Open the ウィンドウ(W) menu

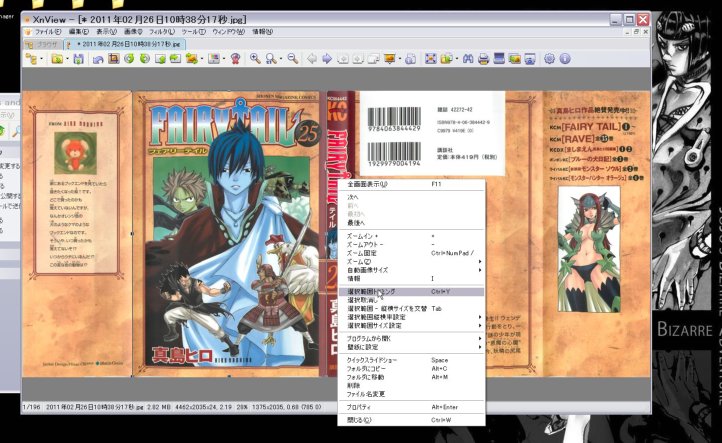tap(229, 32)
